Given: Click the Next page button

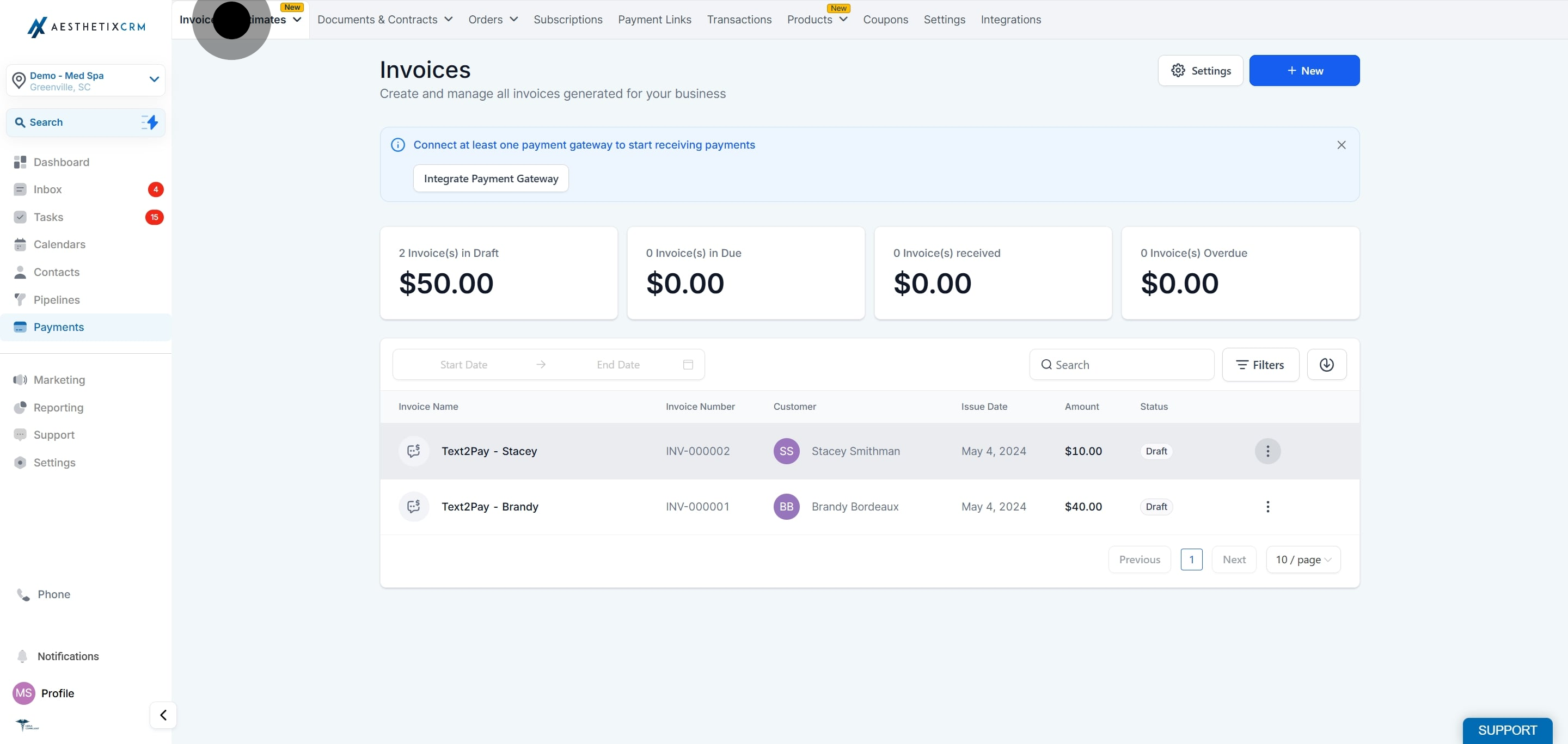Looking at the screenshot, I should click(x=1234, y=559).
